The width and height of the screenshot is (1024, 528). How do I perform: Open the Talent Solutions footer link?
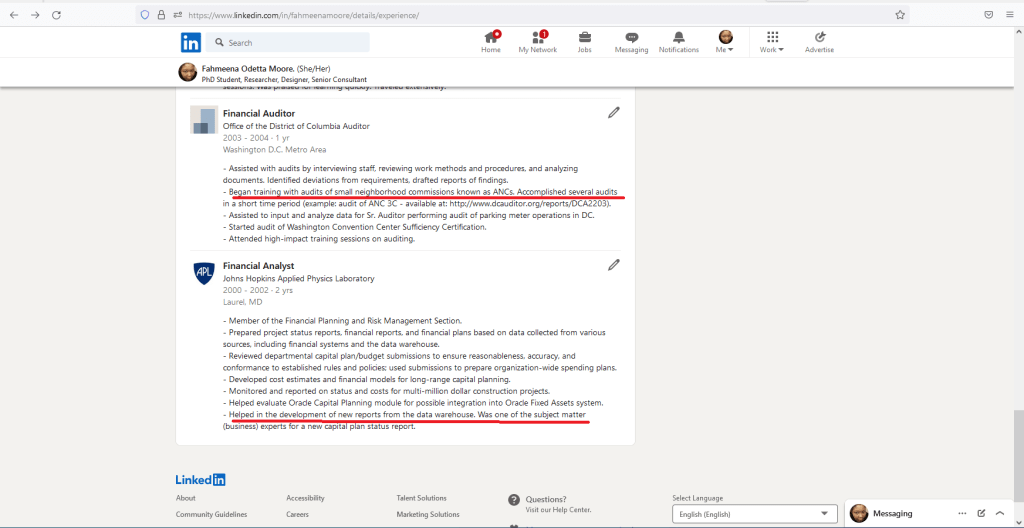[421, 498]
